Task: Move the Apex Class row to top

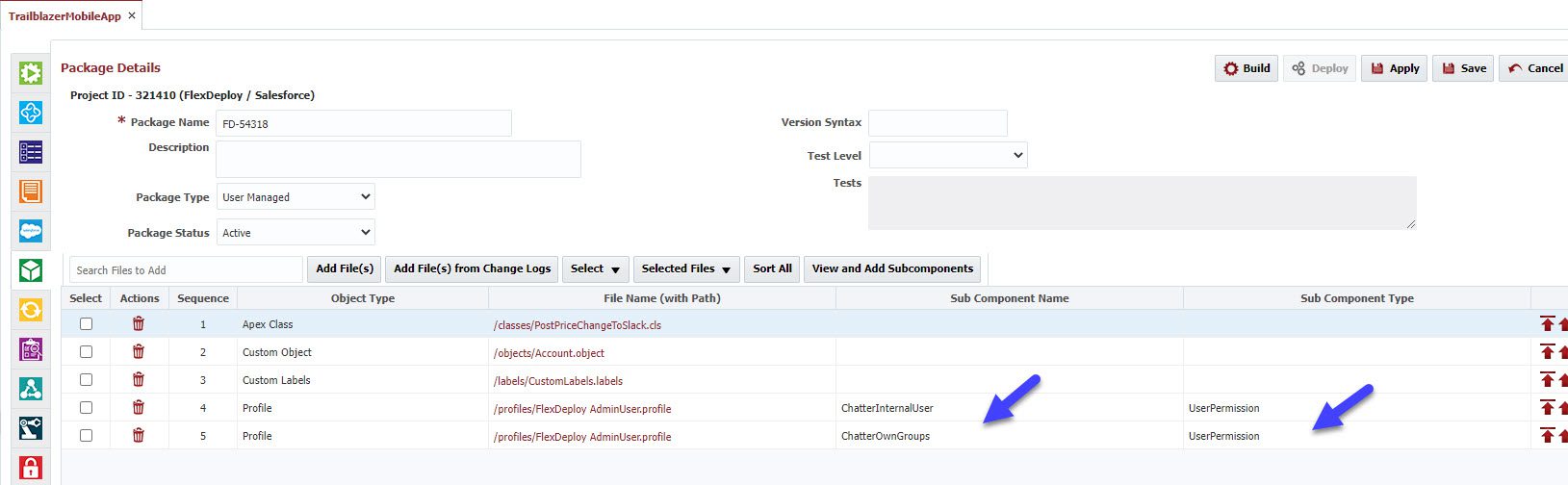Action: click(x=1547, y=324)
